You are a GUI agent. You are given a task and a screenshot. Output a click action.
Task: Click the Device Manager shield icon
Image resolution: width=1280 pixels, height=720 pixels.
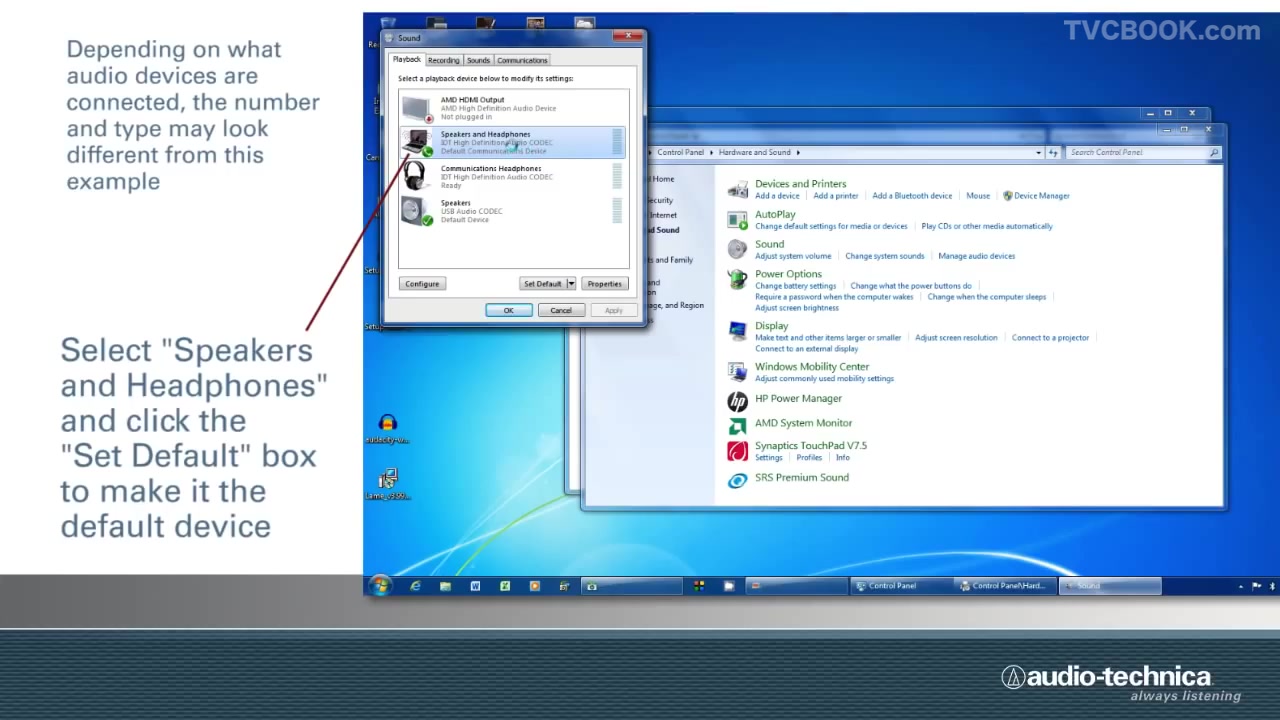click(x=1008, y=196)
